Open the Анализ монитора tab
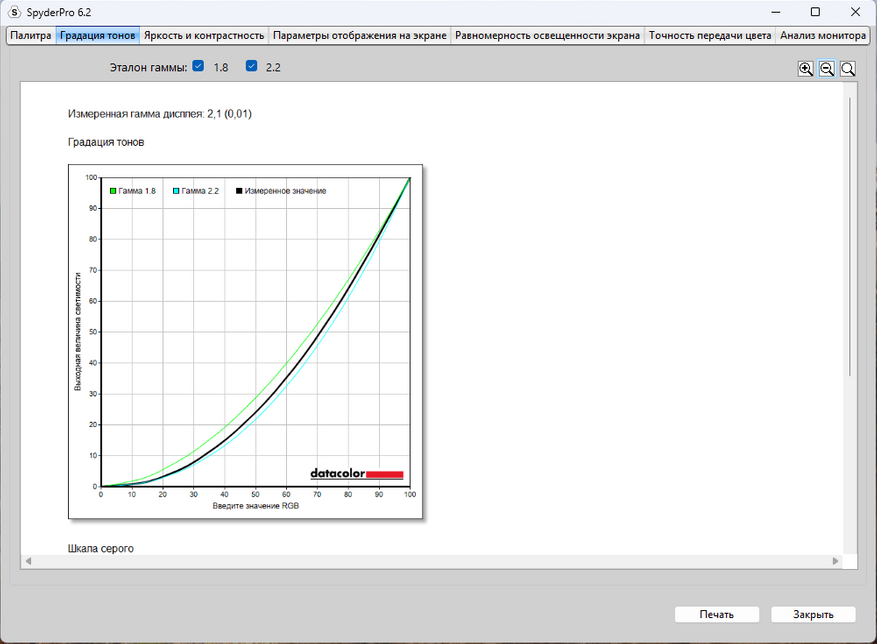 (x=822, y=36)
